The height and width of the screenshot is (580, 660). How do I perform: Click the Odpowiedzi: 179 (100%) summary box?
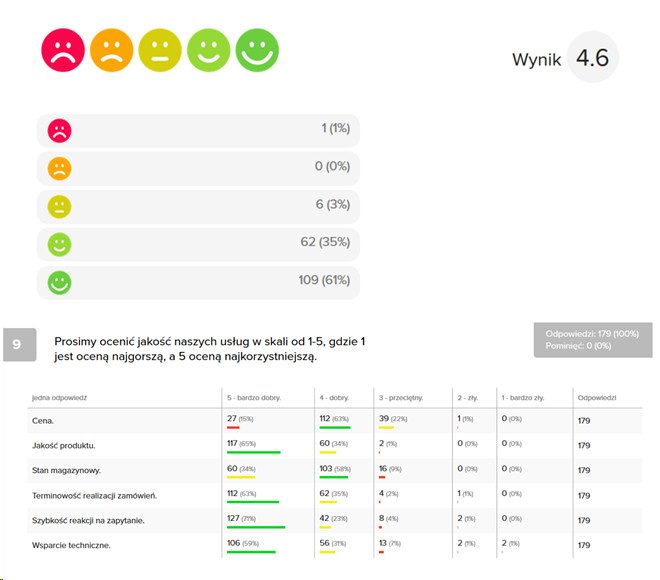click(x=593, y=339)
